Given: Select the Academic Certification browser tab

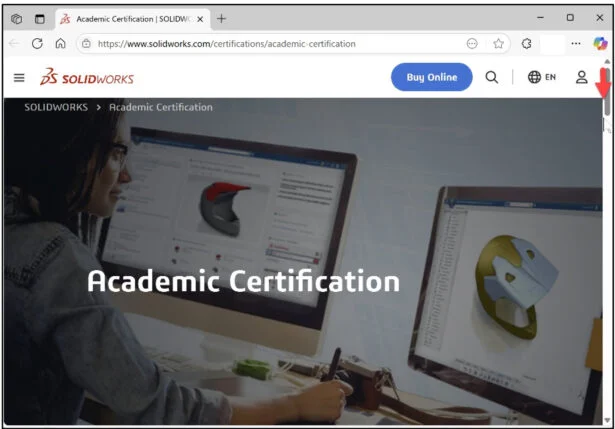Looking at the screenshot, I should click(132, 19).
